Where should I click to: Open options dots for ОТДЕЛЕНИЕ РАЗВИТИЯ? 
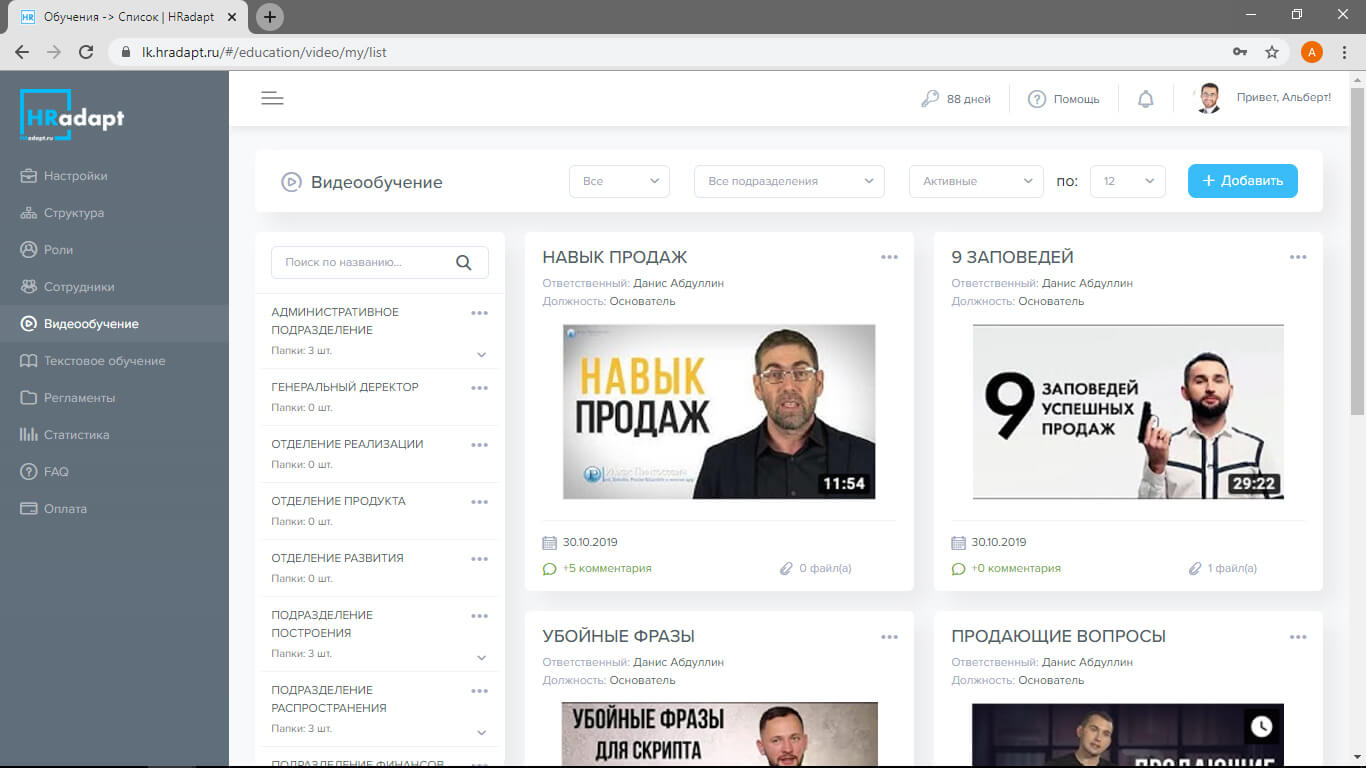pyautogui.click(x=479, y=559)
